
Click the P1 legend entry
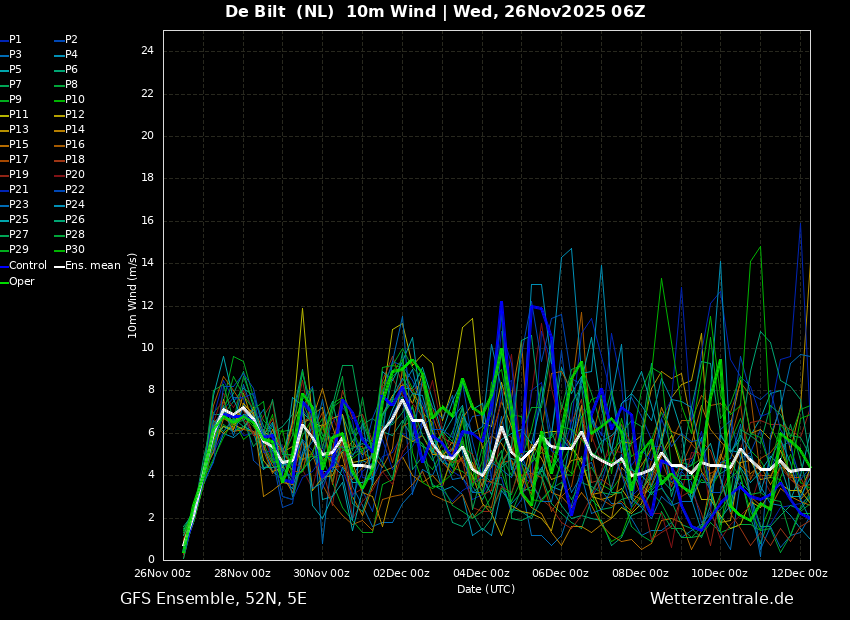click(x=11, y=40)
